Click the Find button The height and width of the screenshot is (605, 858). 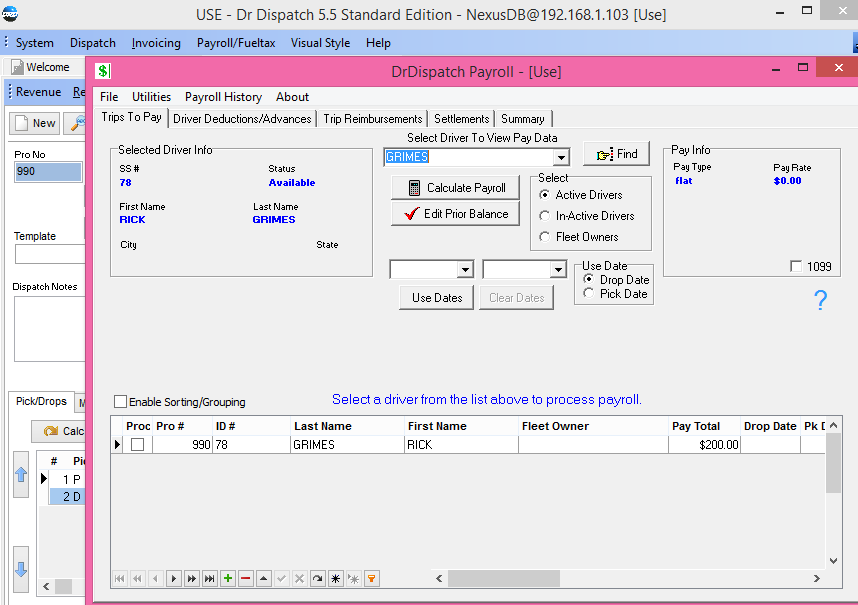(x=617, y=154)
